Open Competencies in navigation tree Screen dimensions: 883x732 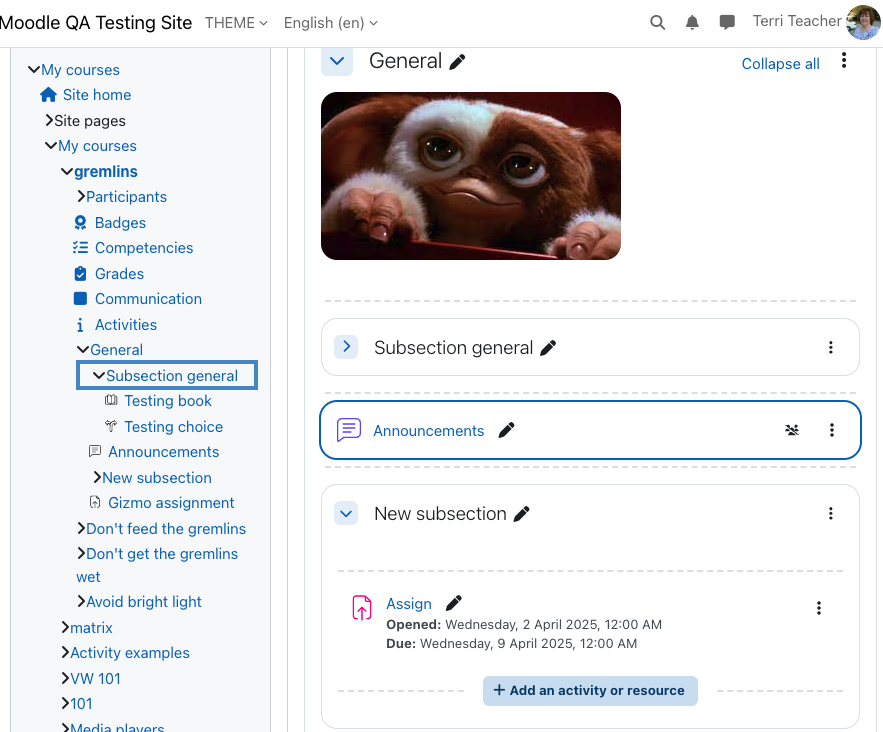[144, 248]
